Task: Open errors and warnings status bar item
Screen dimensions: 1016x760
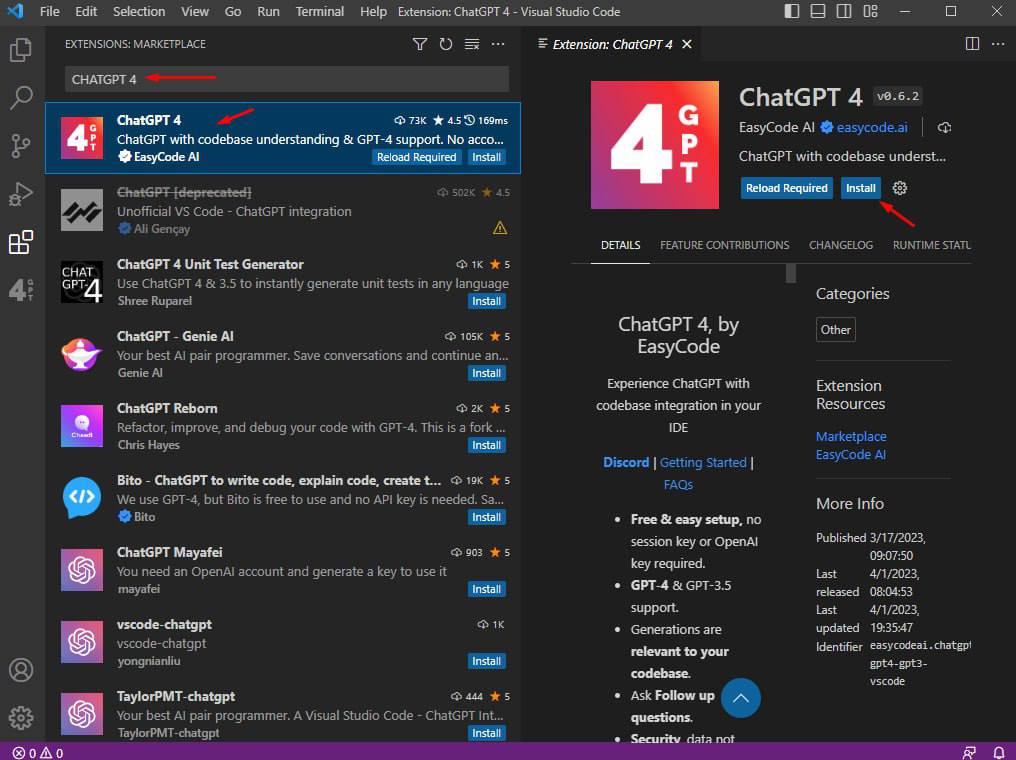Action: [x=38, y=752]
